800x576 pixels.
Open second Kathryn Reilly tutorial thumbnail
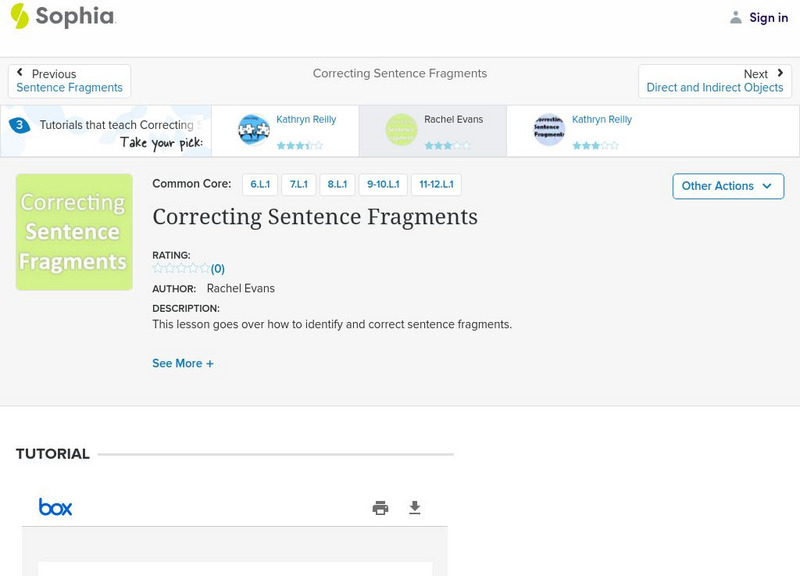[549, 130]
